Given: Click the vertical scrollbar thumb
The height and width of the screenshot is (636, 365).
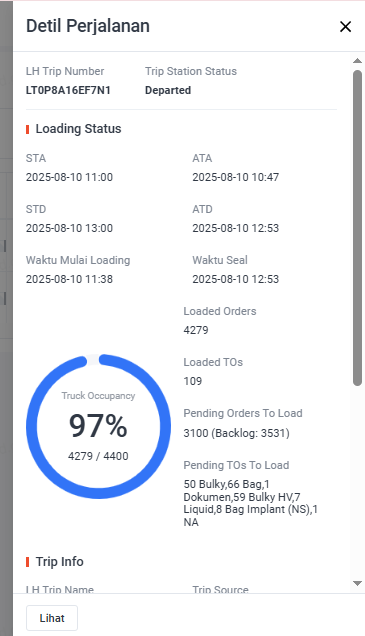Looking at the screenshot, I should click(357, 228).
